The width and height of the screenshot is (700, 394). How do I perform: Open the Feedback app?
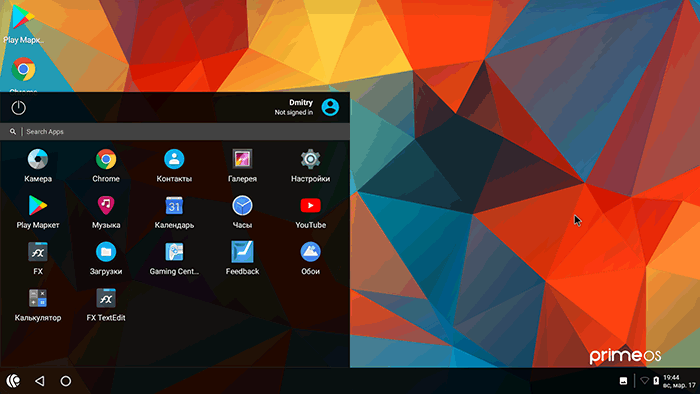242,258
